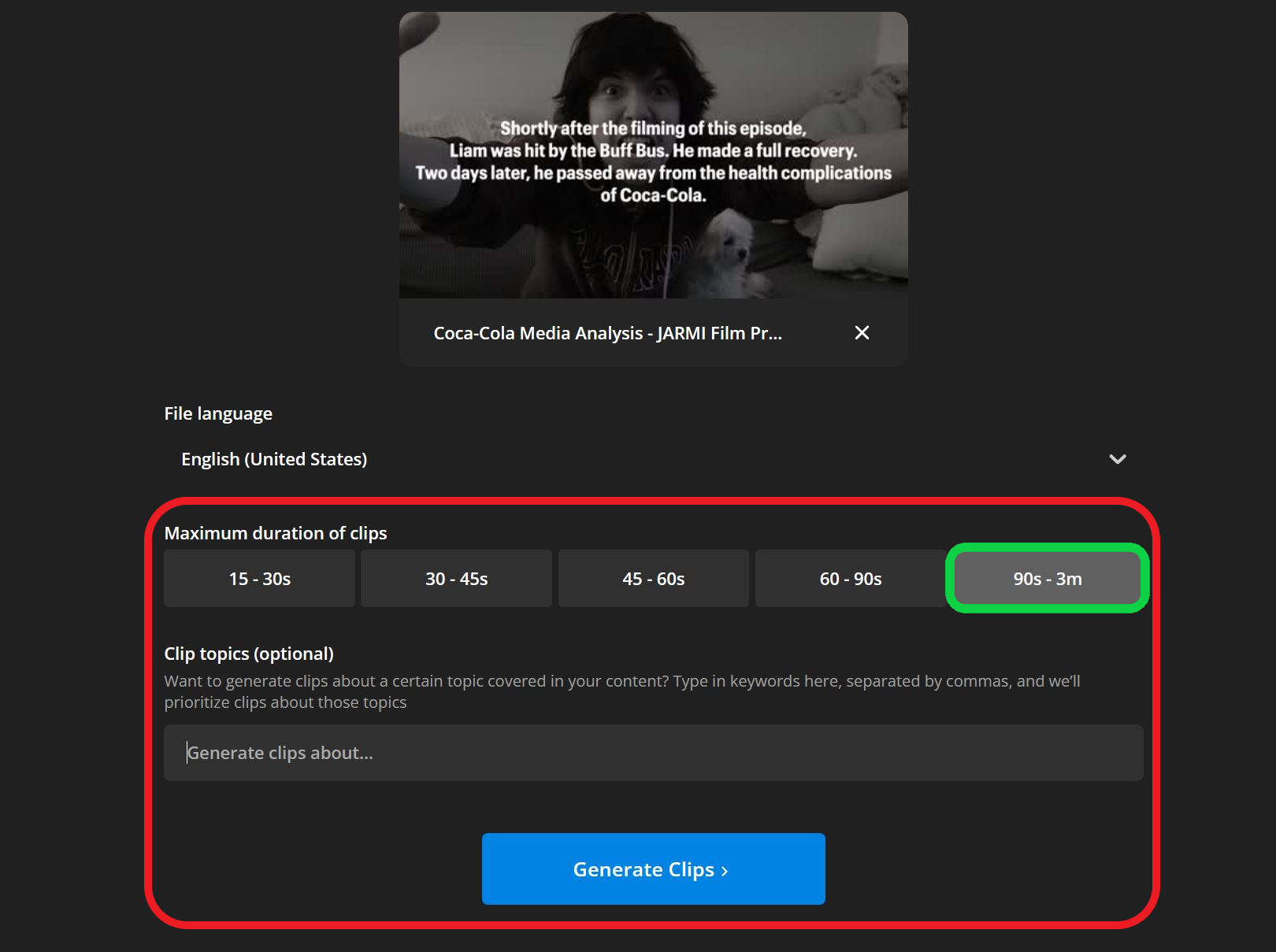Click the File language label
1276x952 pixels.
tap(217, 413)
